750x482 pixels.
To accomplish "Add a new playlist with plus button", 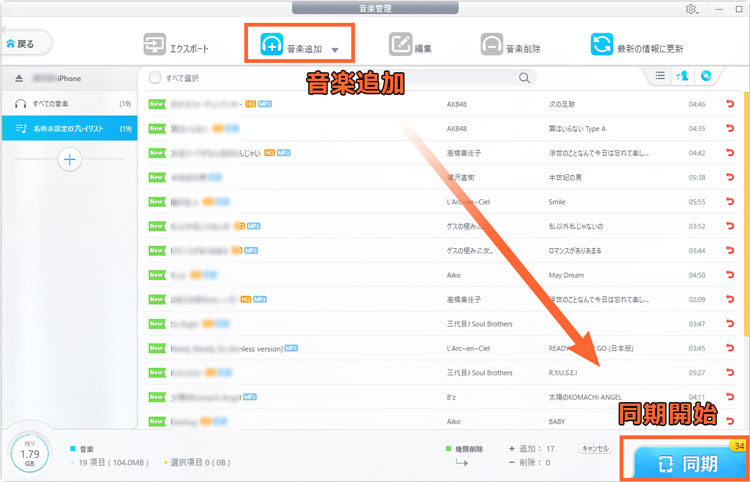I will pos(69,158).
